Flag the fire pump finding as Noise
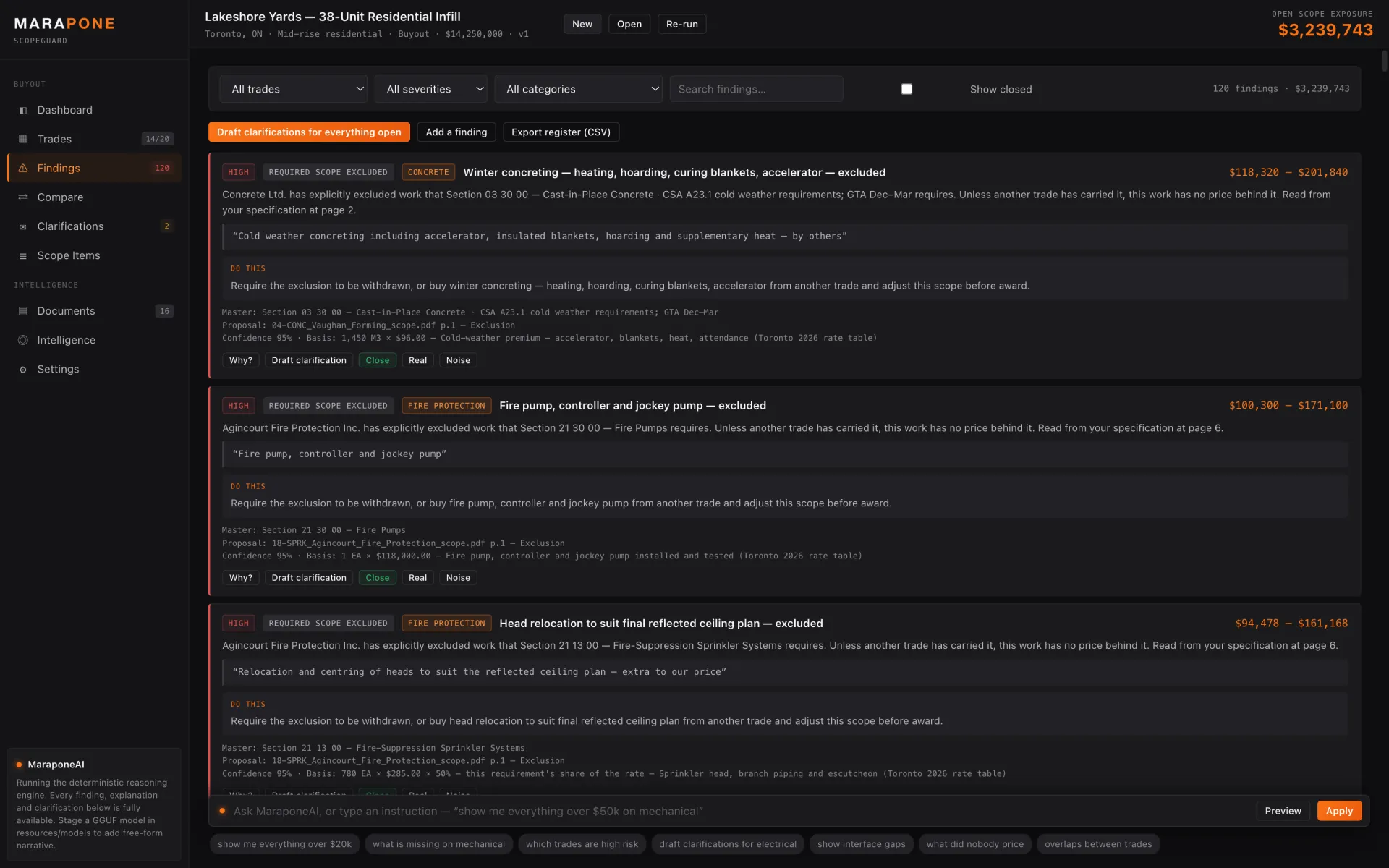 (458, 578)
